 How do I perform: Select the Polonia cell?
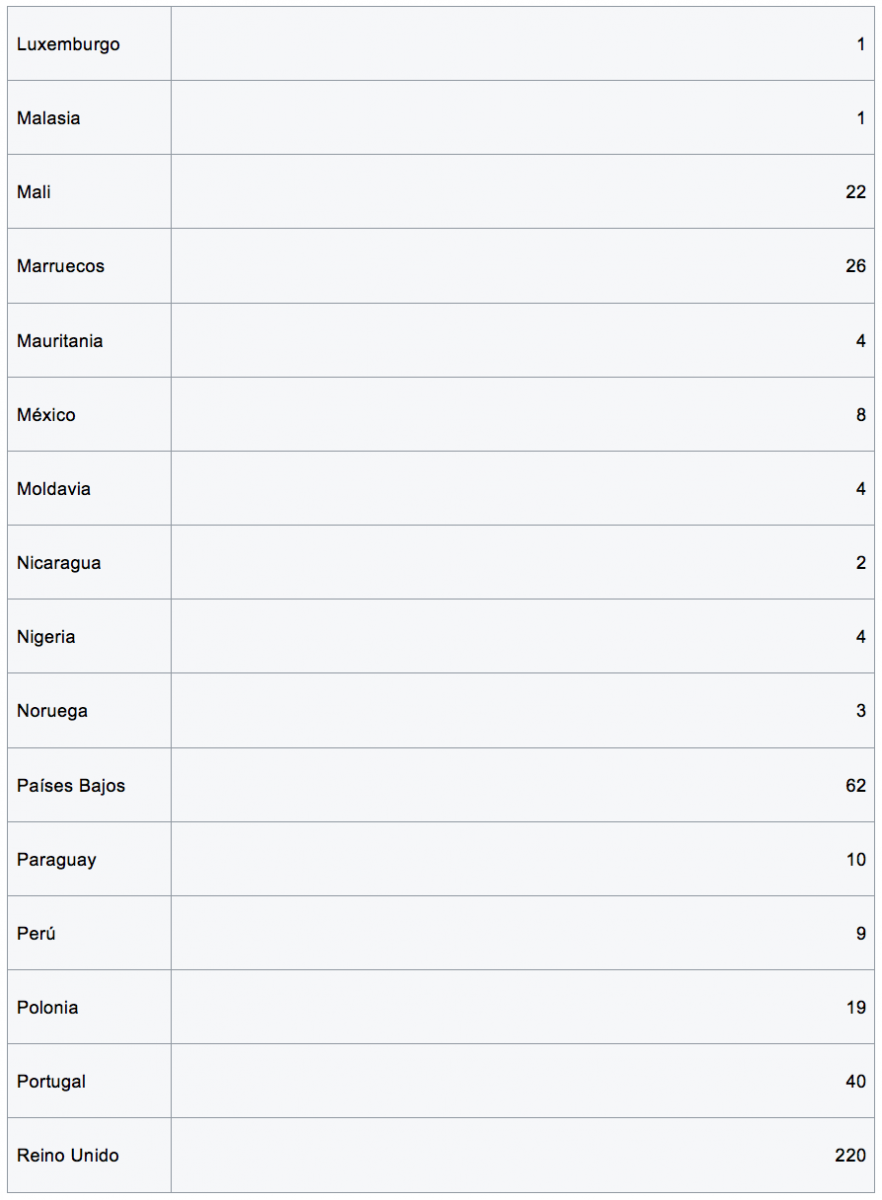pyautogui.click(x=47, y=1007)
